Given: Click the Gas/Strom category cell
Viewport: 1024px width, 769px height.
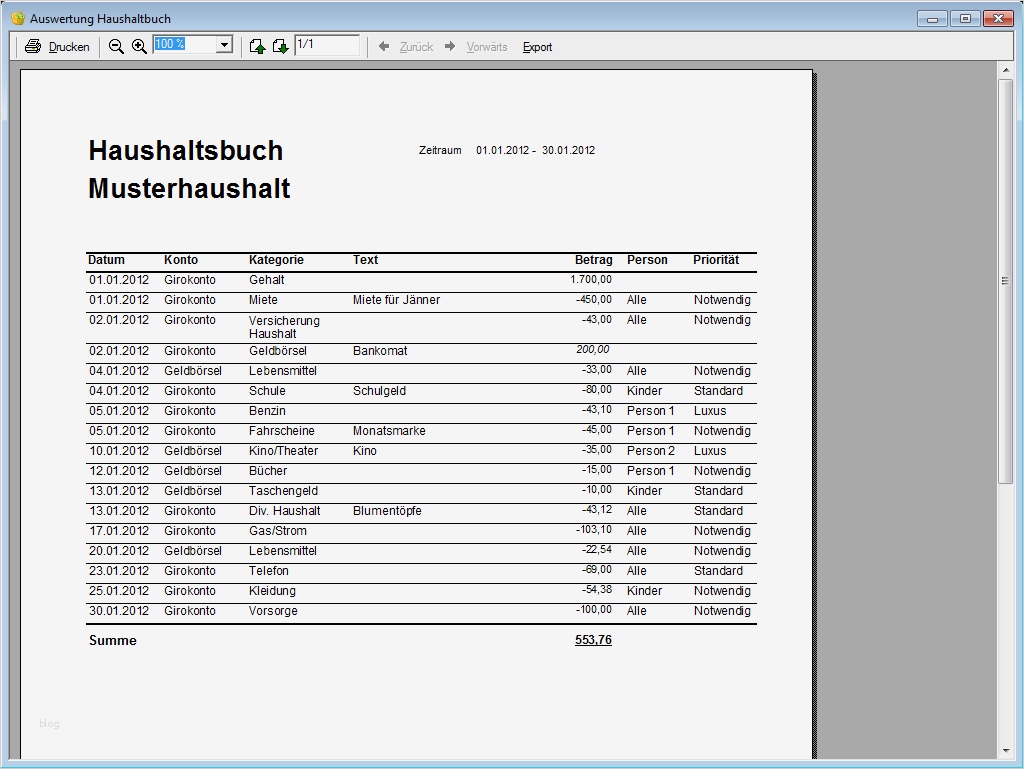Looking at the screenshot, I should pyautogui.click(x=278, y=531).
